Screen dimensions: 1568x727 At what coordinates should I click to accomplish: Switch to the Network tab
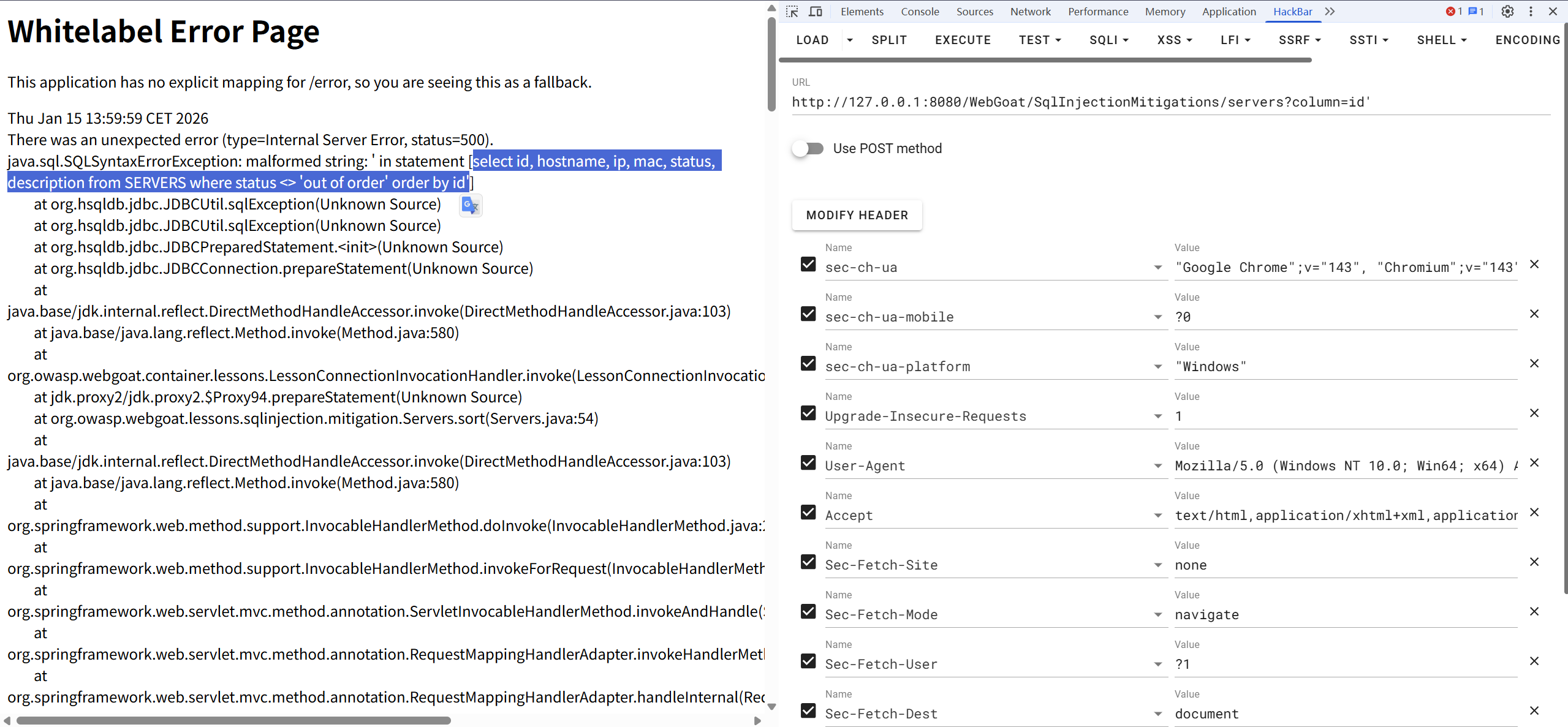[x=1030, y=12]
